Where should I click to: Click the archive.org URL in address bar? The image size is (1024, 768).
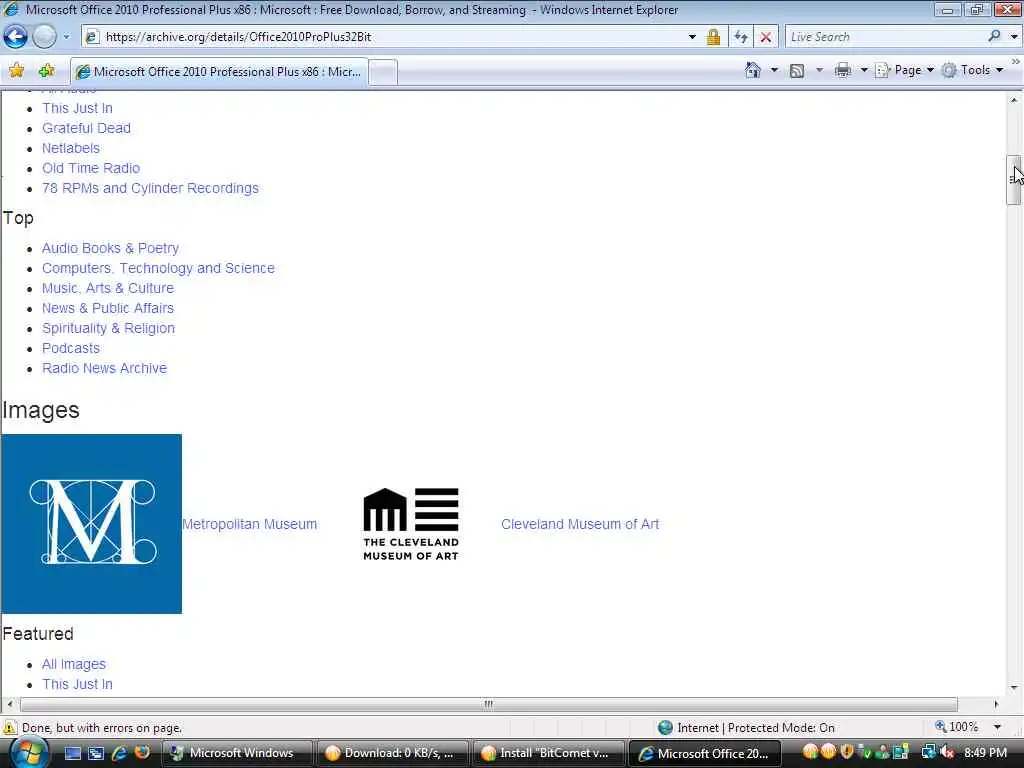pyautogui.click(x=238, y=37)
